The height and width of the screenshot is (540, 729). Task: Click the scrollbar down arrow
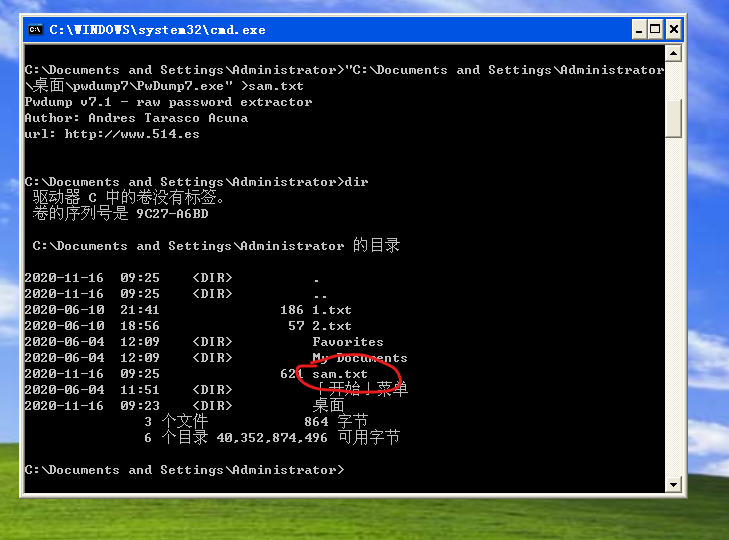pos(673,485)
